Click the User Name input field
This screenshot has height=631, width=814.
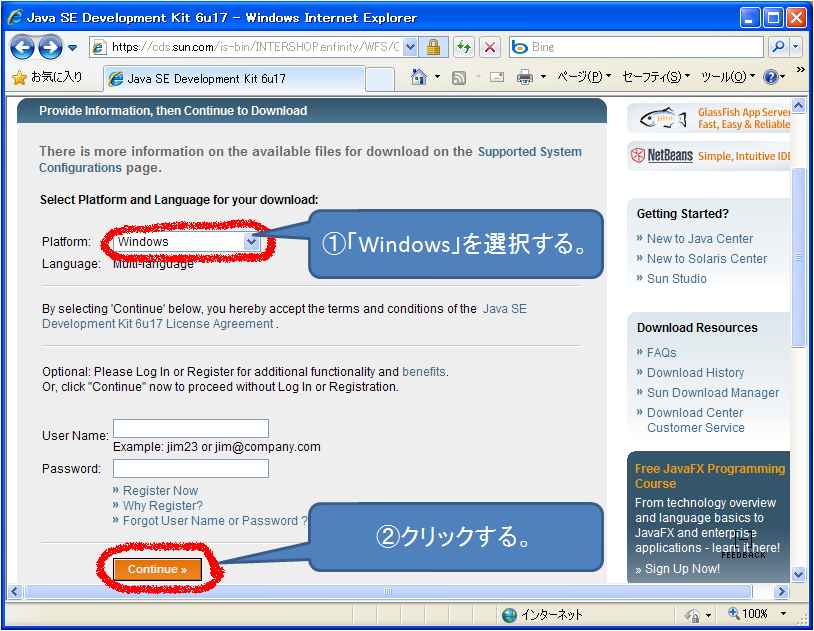coord(191,428)
